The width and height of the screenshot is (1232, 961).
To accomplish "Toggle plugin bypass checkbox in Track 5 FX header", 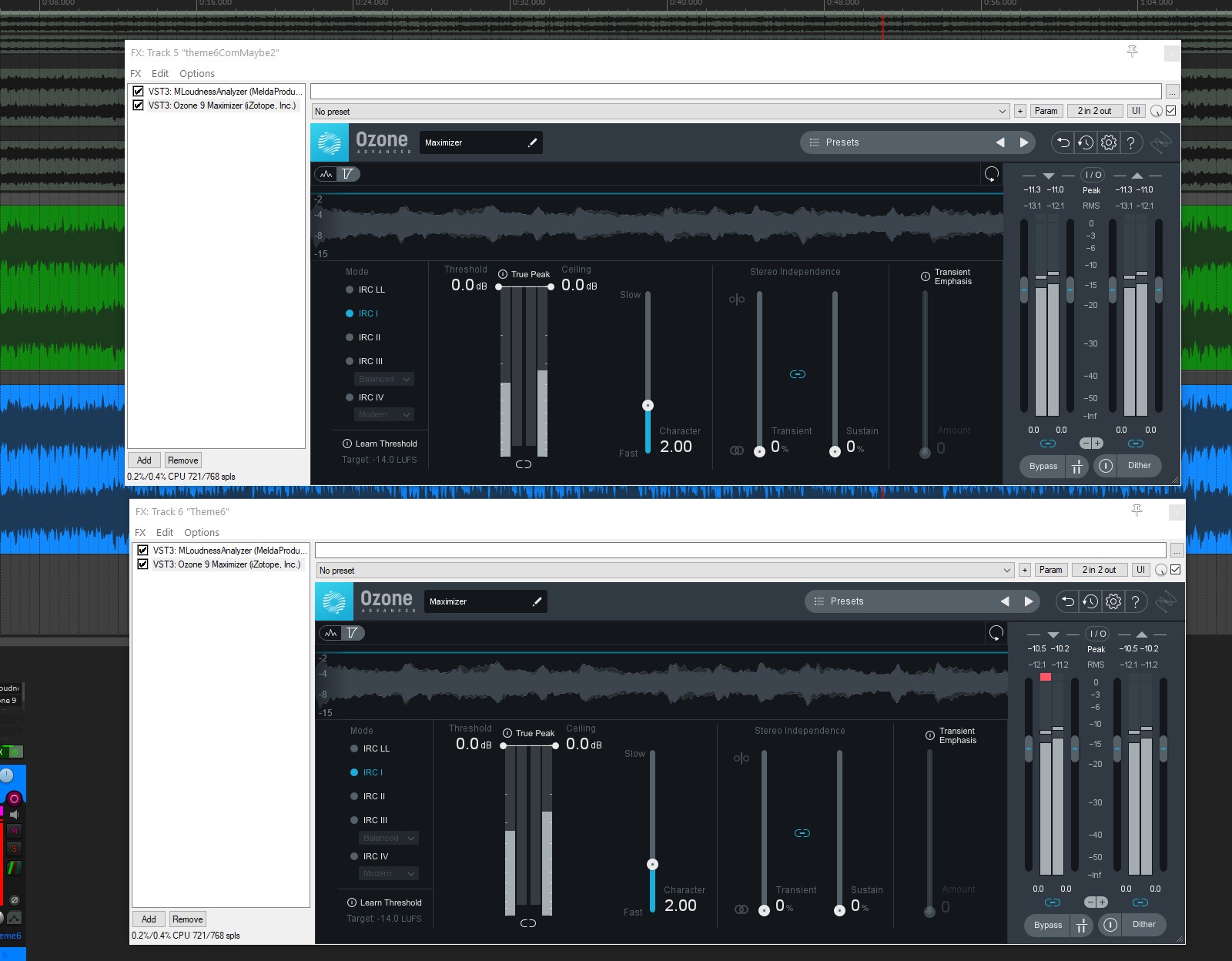I will (x=1171, y=111).
